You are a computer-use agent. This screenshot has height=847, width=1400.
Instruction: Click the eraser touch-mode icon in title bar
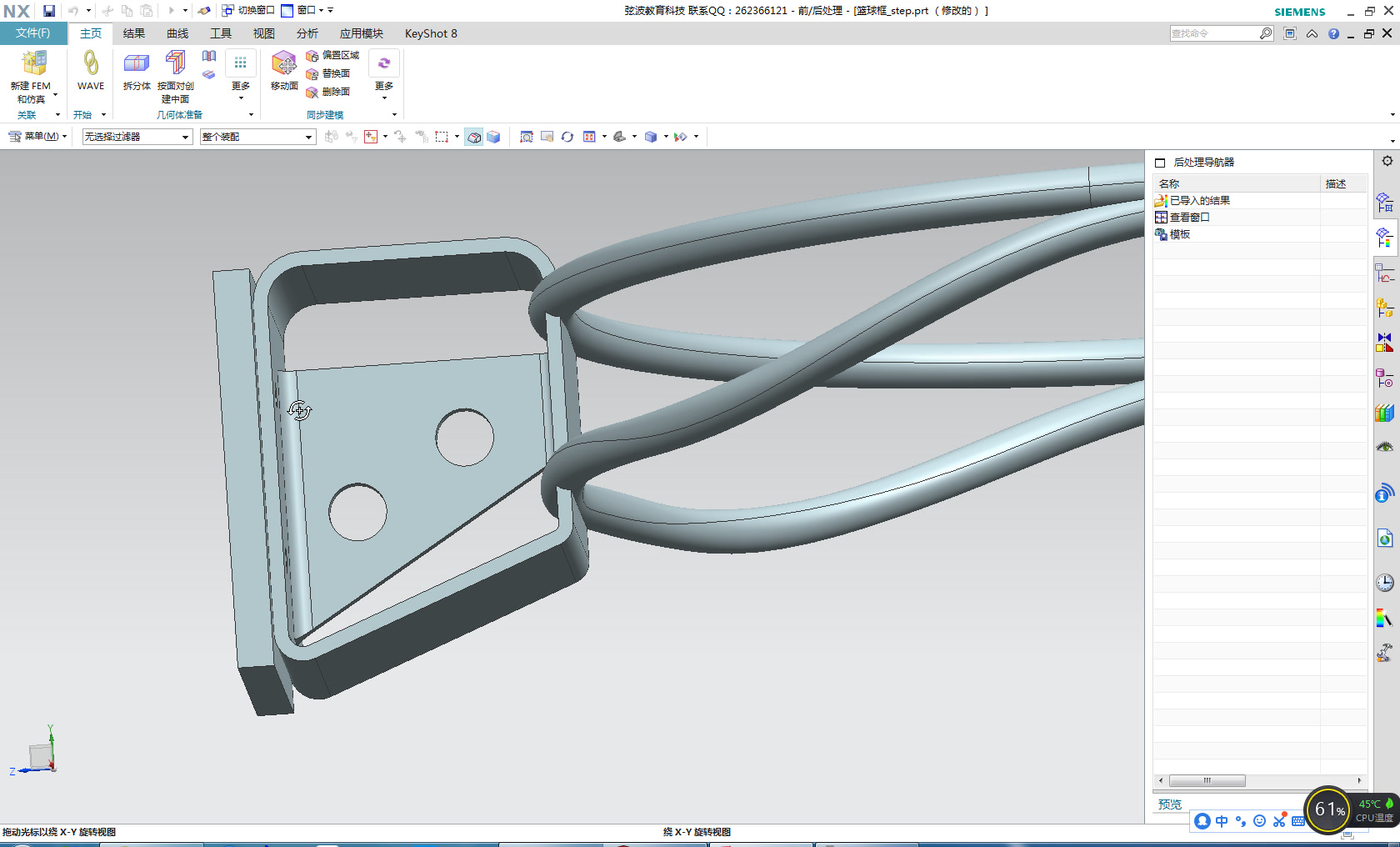tap(204, 11)
